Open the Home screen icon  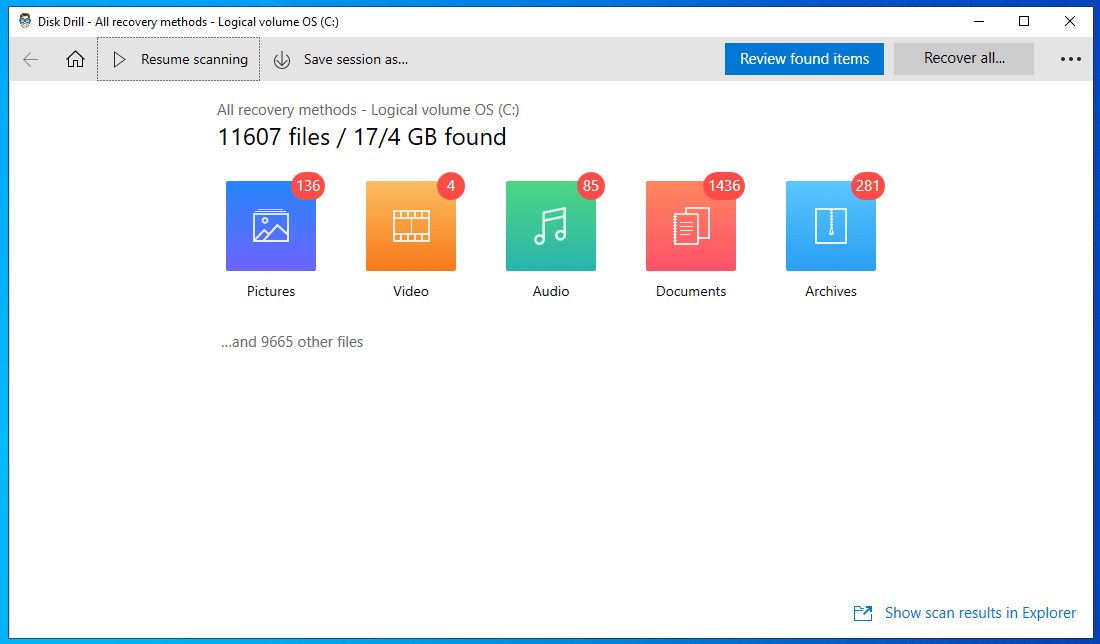(x=75, y=60)
